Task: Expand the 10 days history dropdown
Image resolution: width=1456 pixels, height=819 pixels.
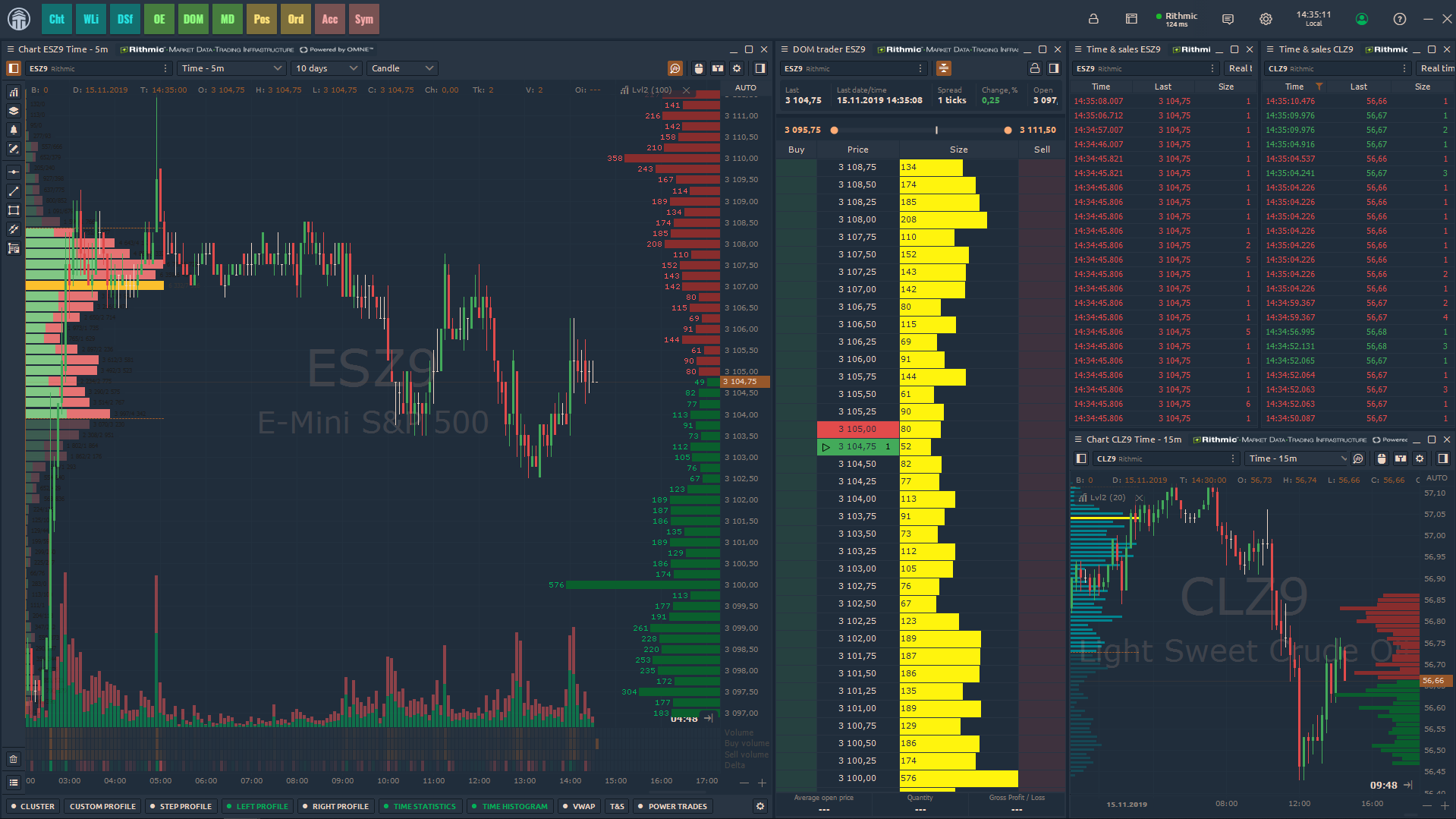Action: 326,68
